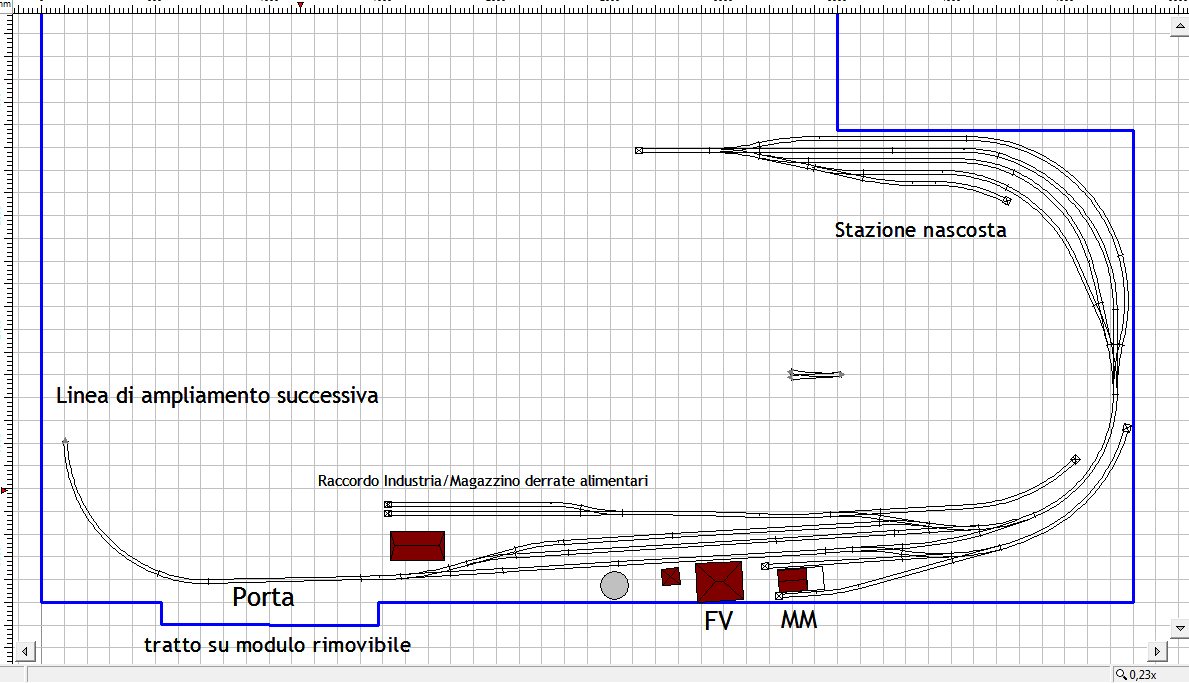Image resolution: width=1189 pixels, height=683 pixels.
Task: Select the gray circular turntable object
Action: (614, 585)
